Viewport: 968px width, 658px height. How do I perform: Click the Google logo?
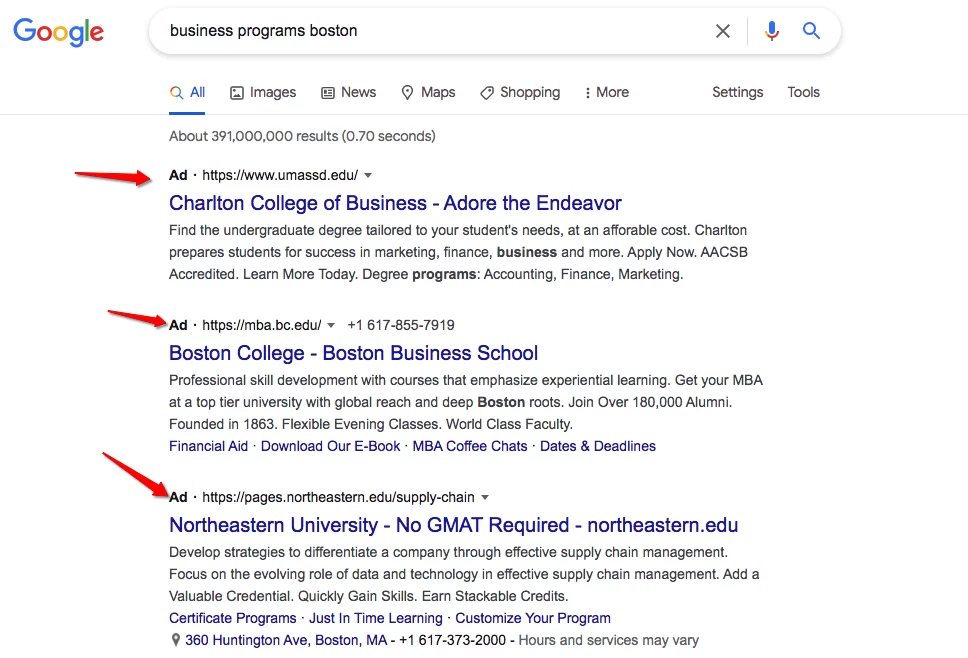(x=59, y=31)
